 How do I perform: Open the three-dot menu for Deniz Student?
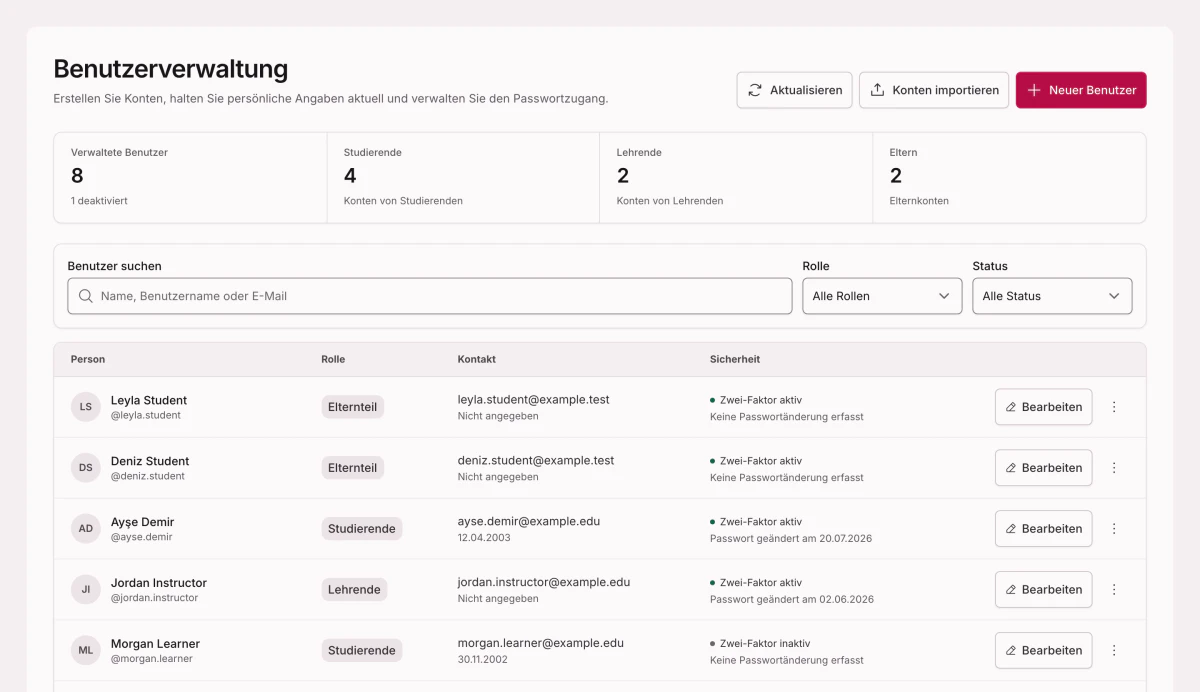1114,468
